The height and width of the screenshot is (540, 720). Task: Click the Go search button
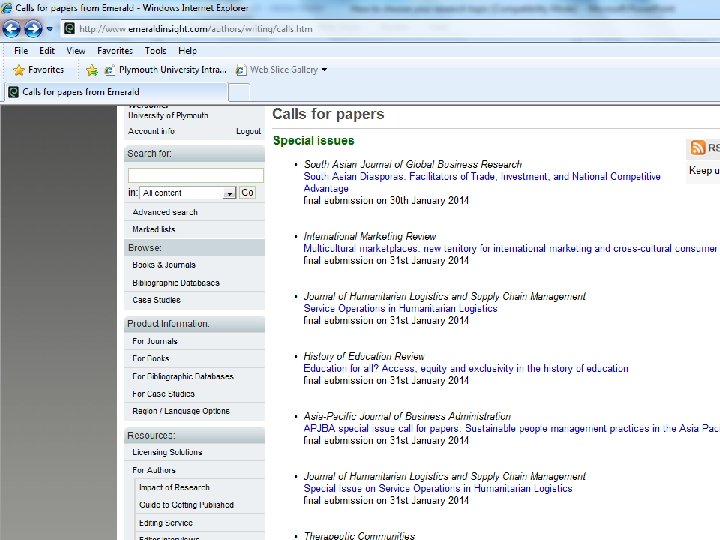248,193
